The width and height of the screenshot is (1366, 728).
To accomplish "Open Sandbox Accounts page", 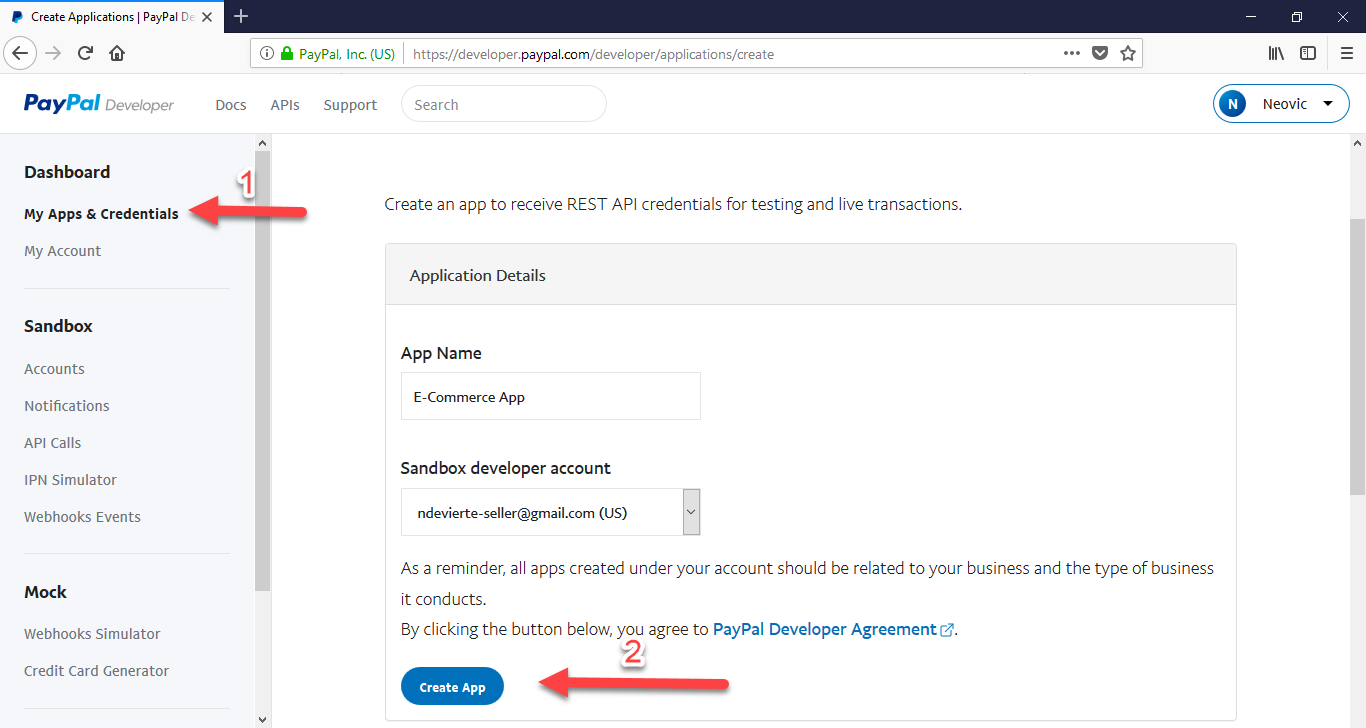I will (x=54, y=369).
